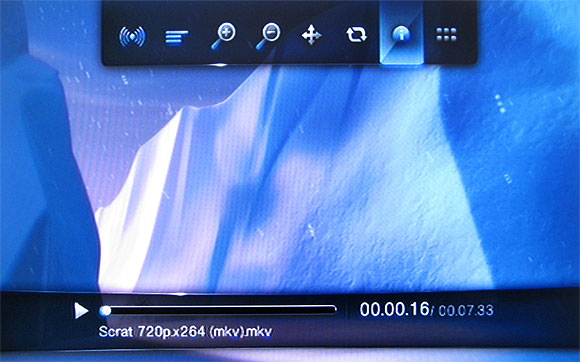580x362 pixels.
Task: Click the file name Scrat 720p.x264 (mkv).mkv
Action: 185,332
